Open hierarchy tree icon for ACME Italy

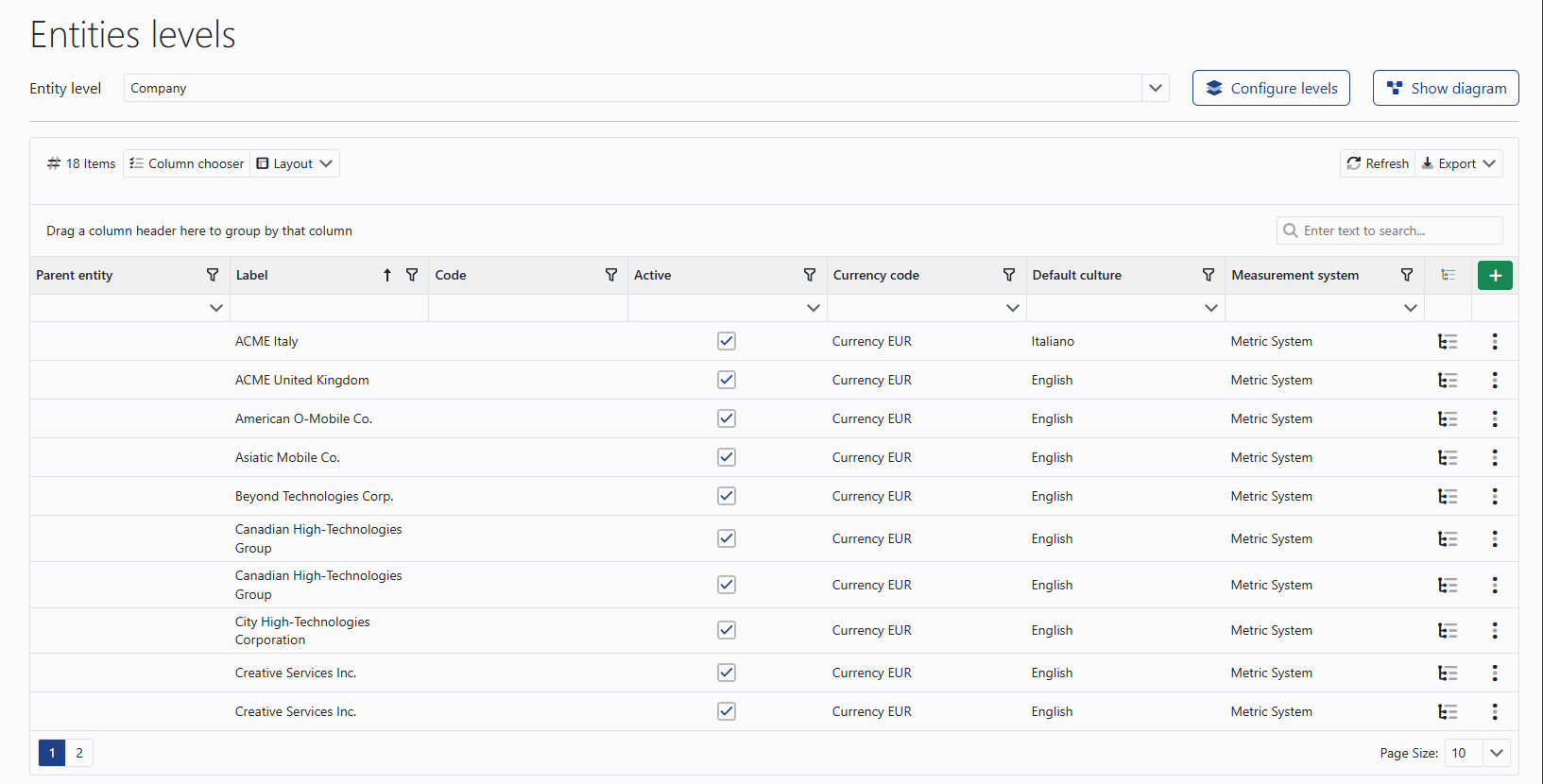(1447, 341)
